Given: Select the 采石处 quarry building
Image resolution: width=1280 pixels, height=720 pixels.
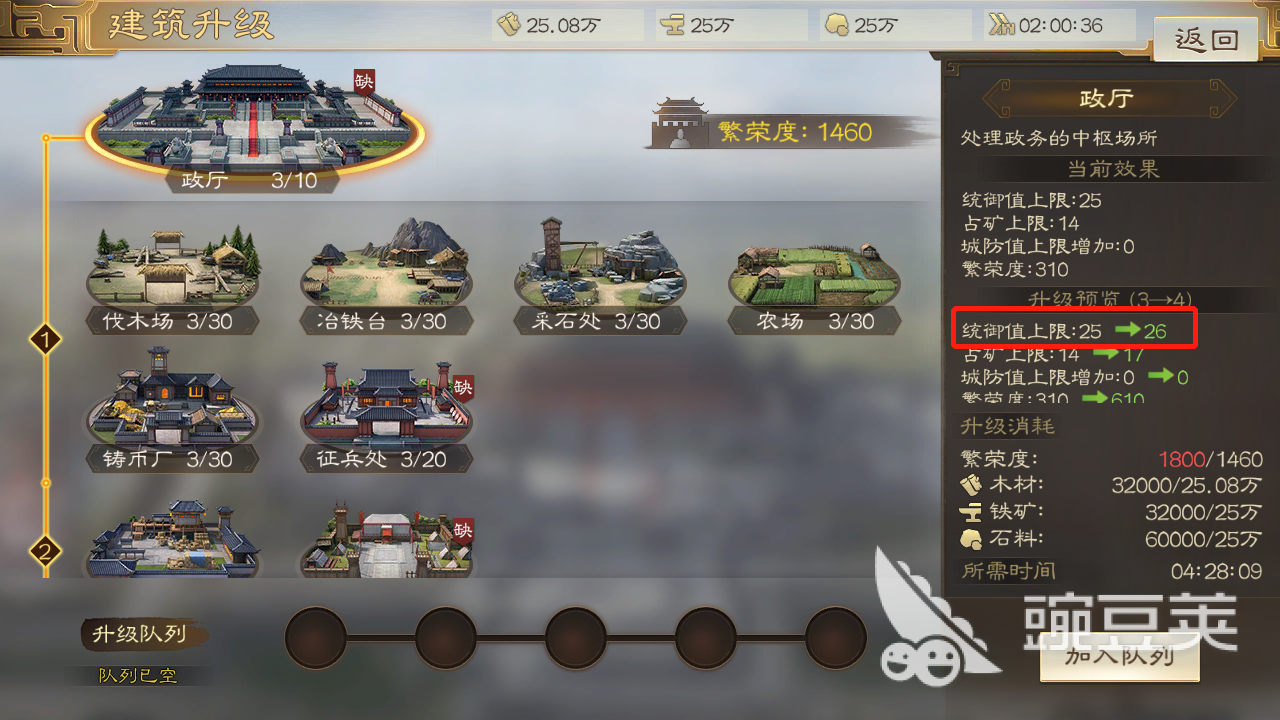Looking at the screenshot, I should pyautogui.click(x=600, y=278).
